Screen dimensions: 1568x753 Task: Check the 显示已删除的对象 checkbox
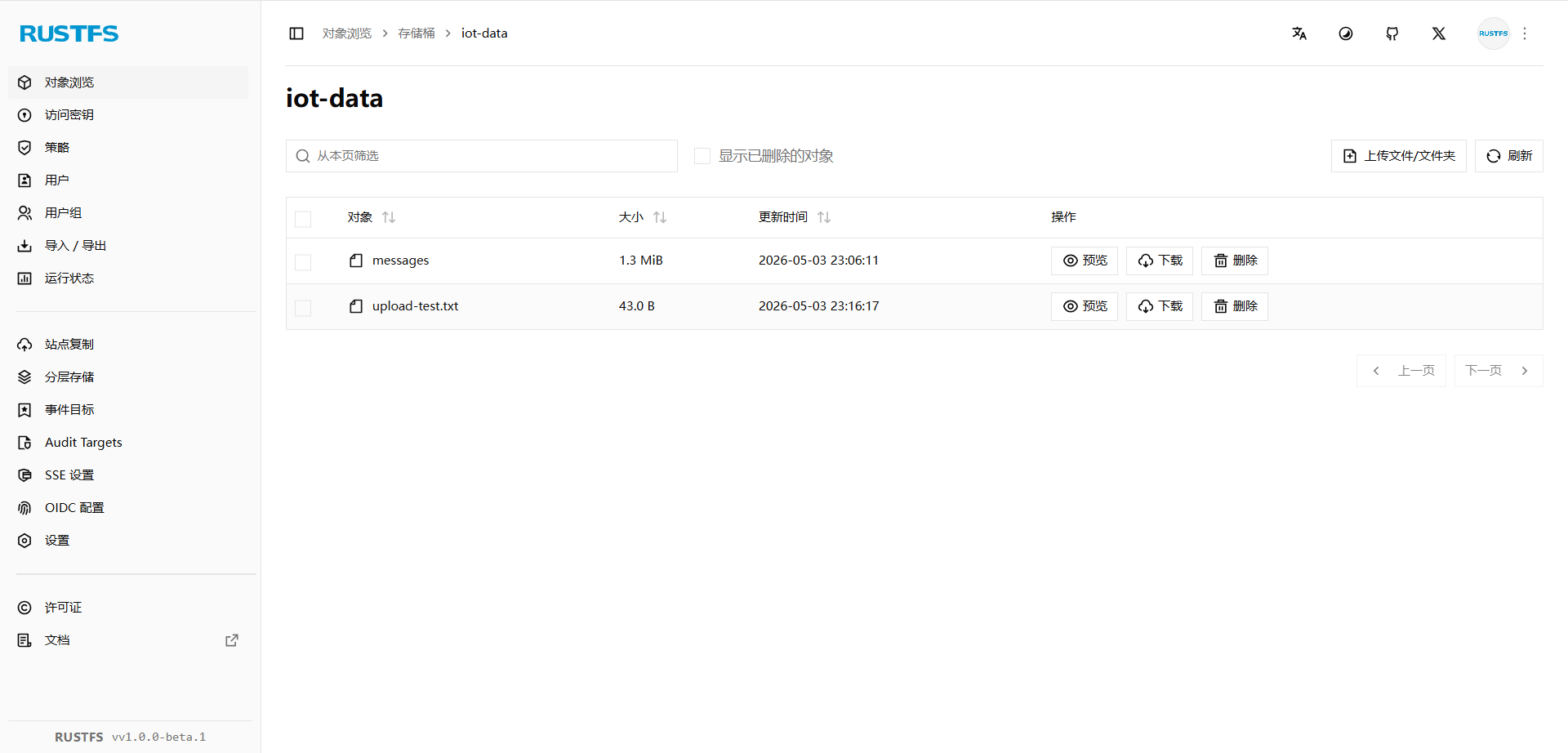[702, 156]
